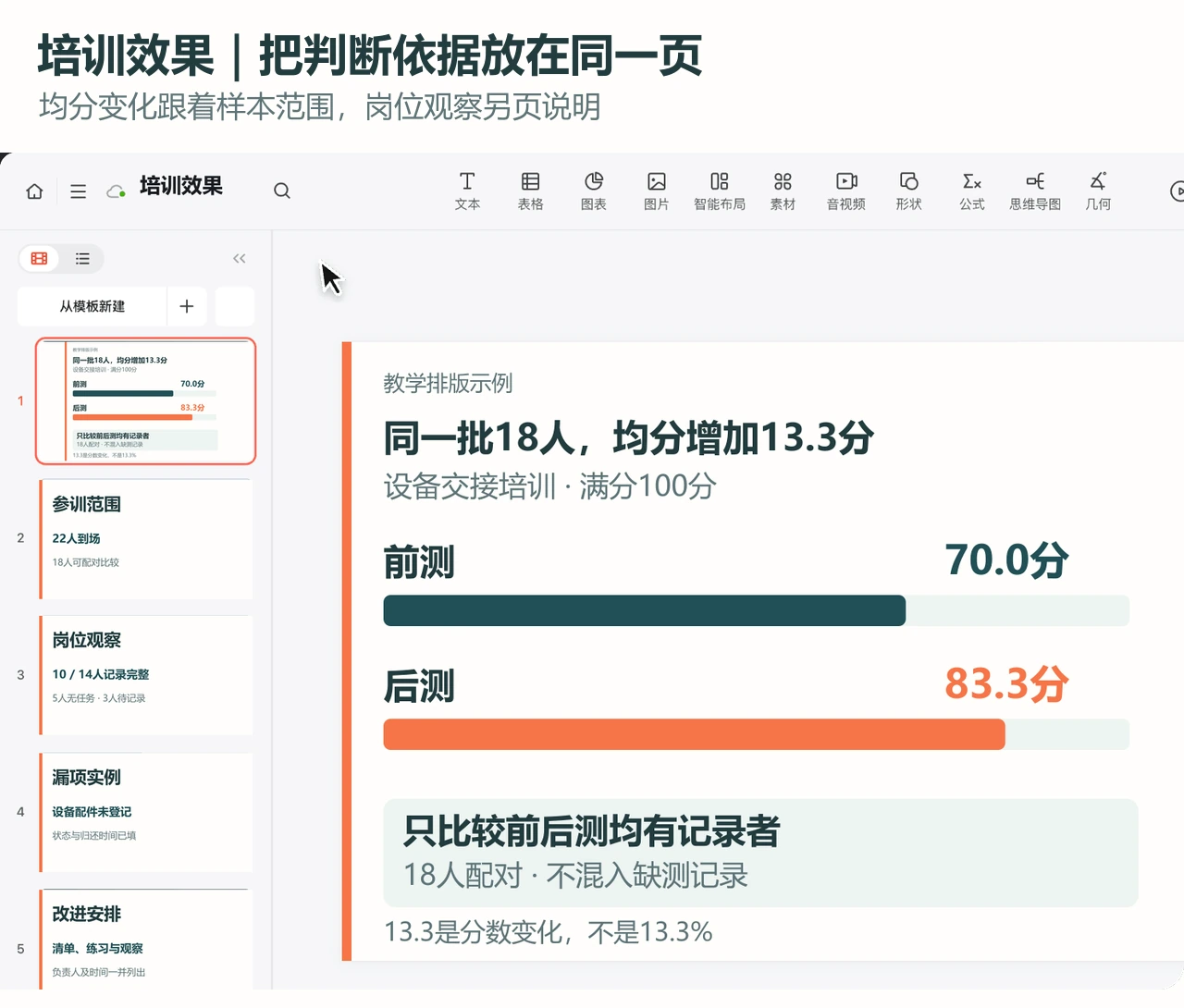Collapse the slide panel sidebar
Viewport: 1184px width, 1008px height.
point(240,259)
